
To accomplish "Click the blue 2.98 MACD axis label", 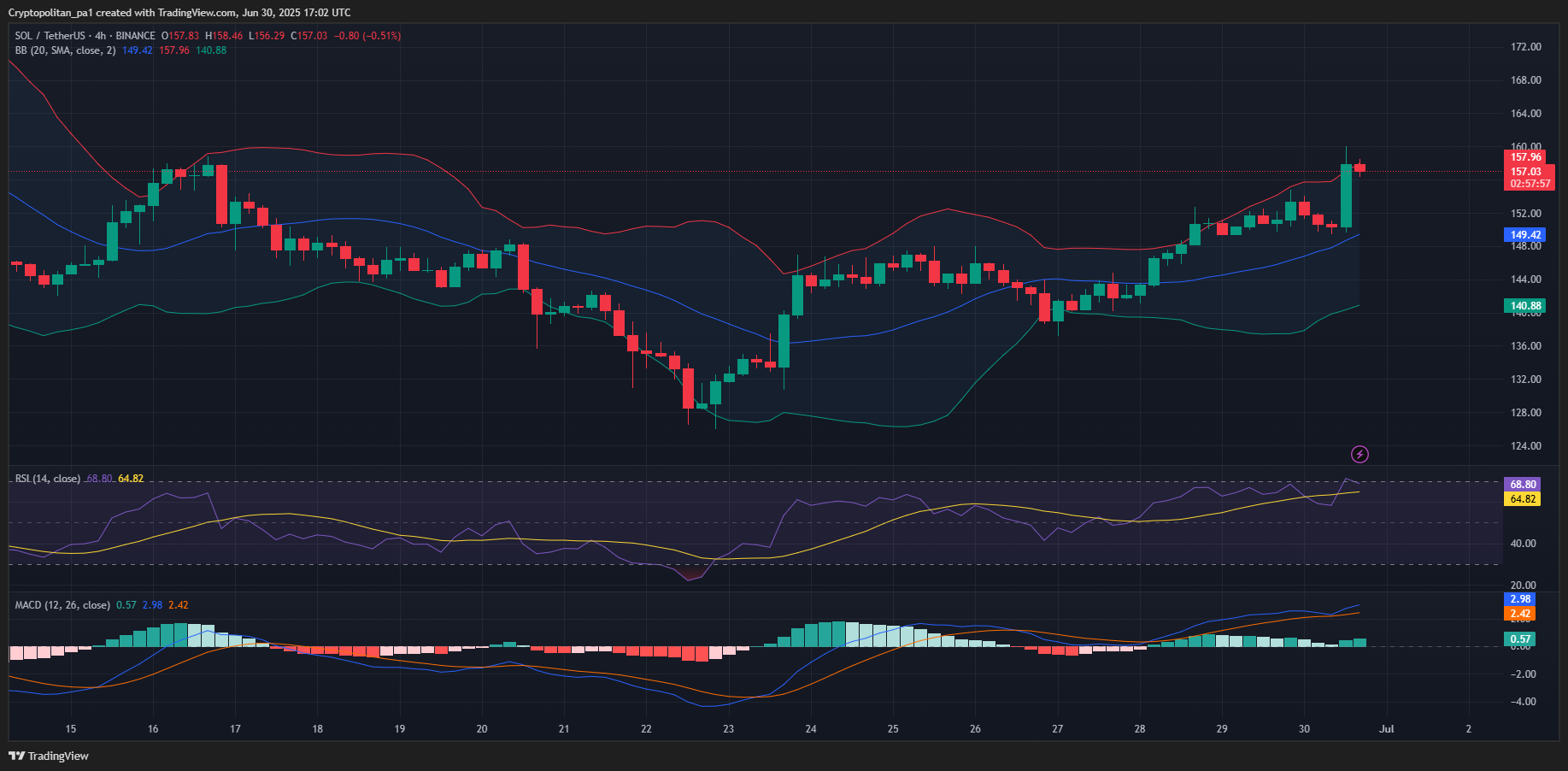I will pos(1519,599).
